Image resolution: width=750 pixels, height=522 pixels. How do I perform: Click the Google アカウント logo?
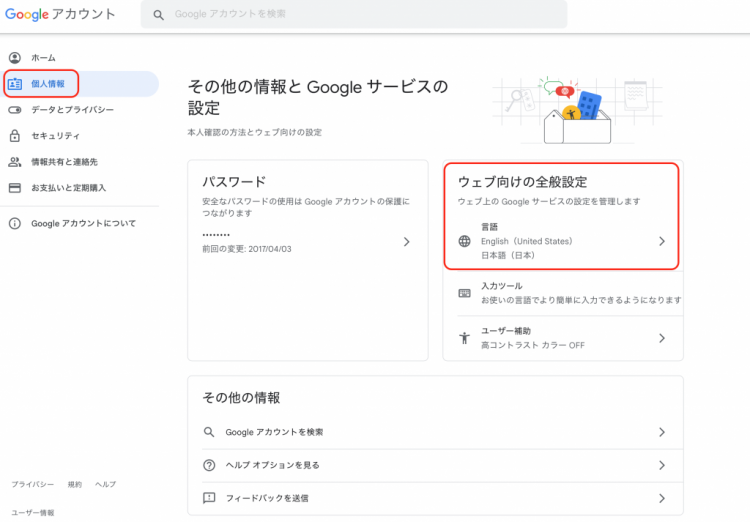click(60, 14)
